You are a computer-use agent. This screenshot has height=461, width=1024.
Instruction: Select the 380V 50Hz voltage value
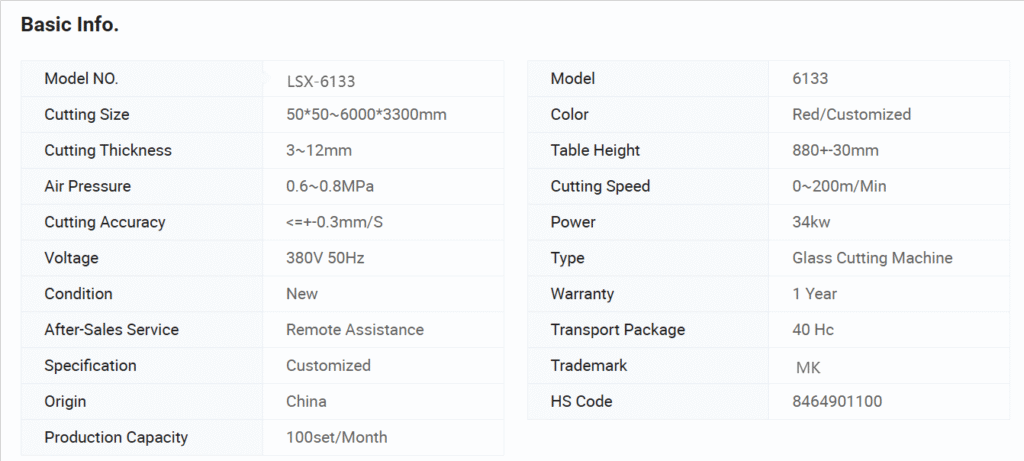coord(325,259)
